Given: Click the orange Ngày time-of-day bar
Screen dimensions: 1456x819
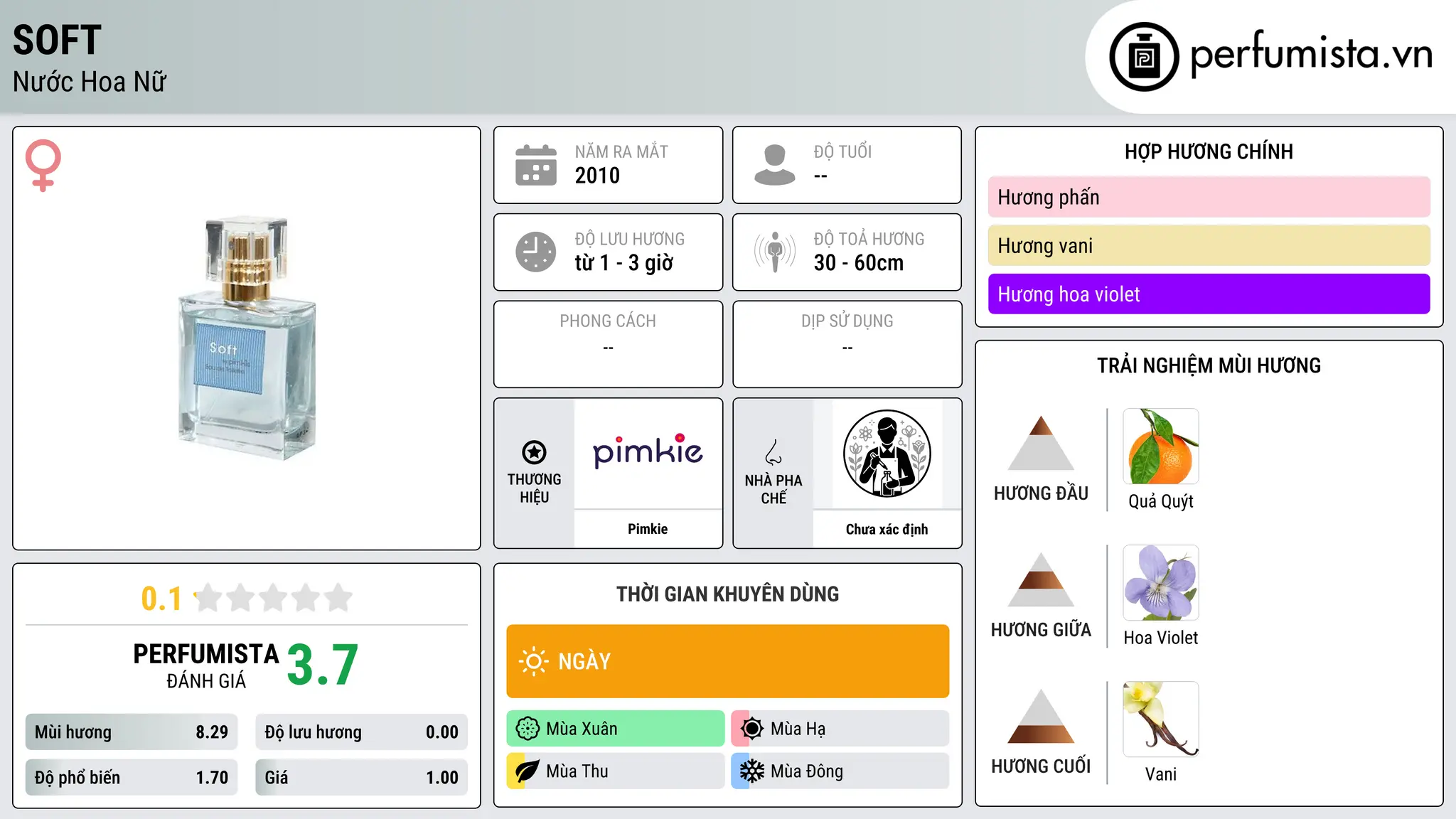Looking at the screenshot, I should click(x=728, y=661).
